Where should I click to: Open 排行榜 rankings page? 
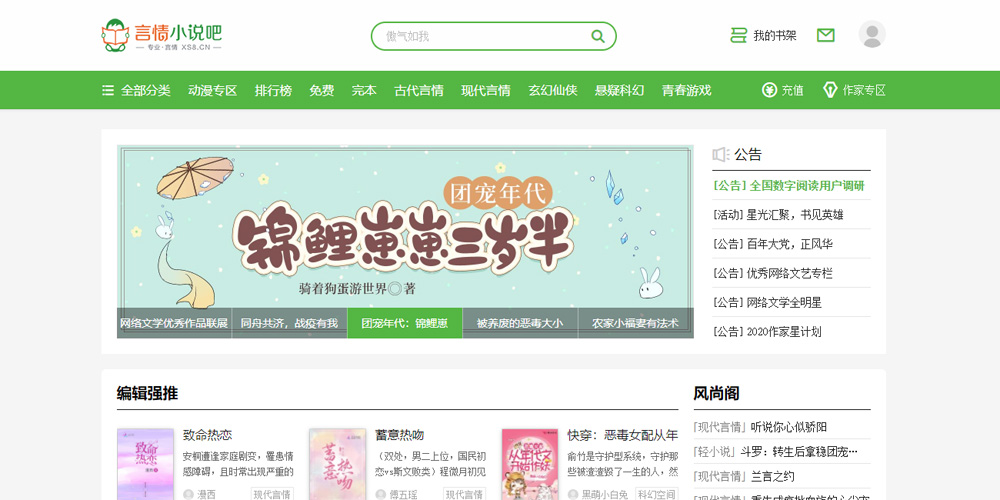274,90
